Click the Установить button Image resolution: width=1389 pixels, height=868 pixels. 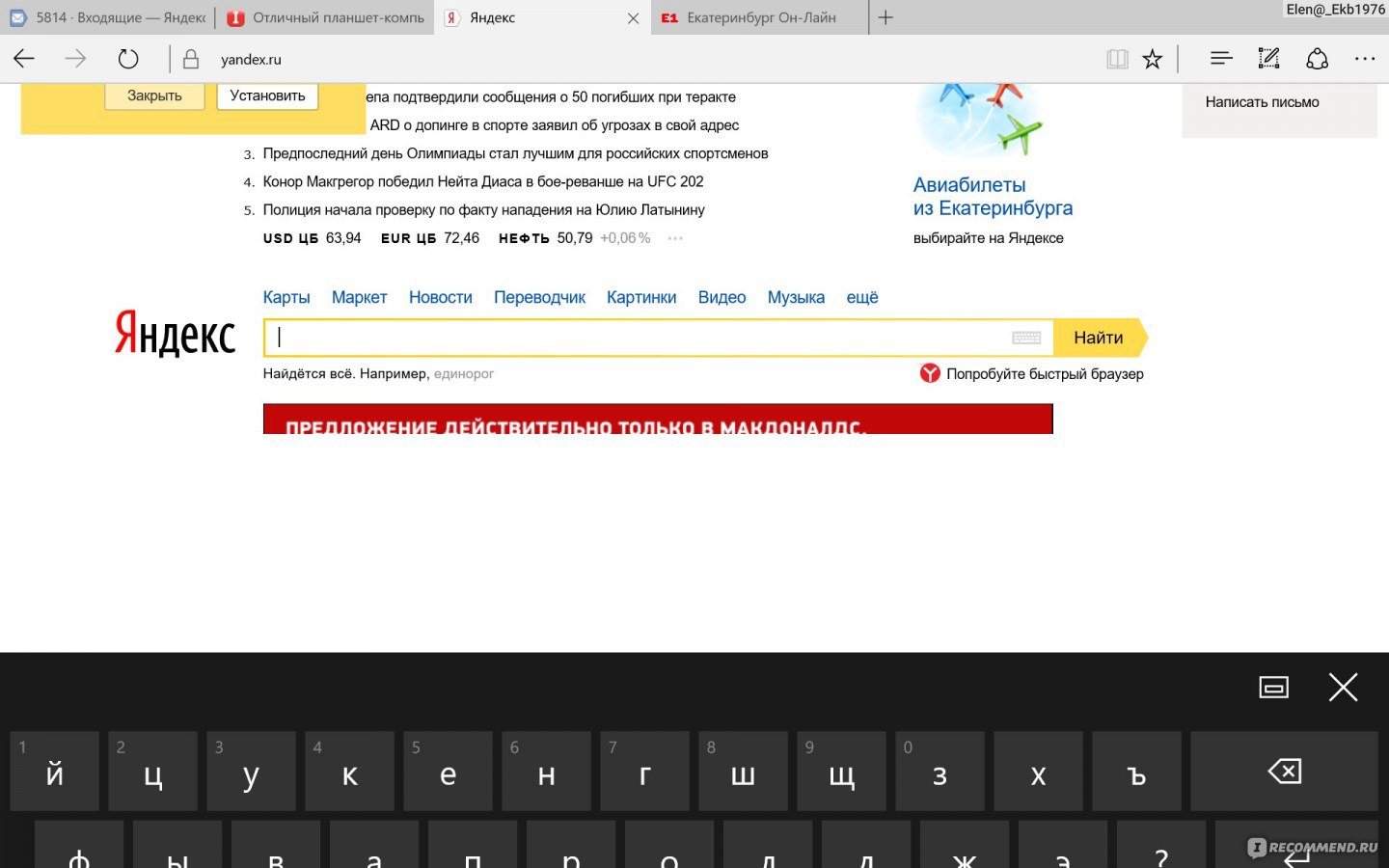267,95
